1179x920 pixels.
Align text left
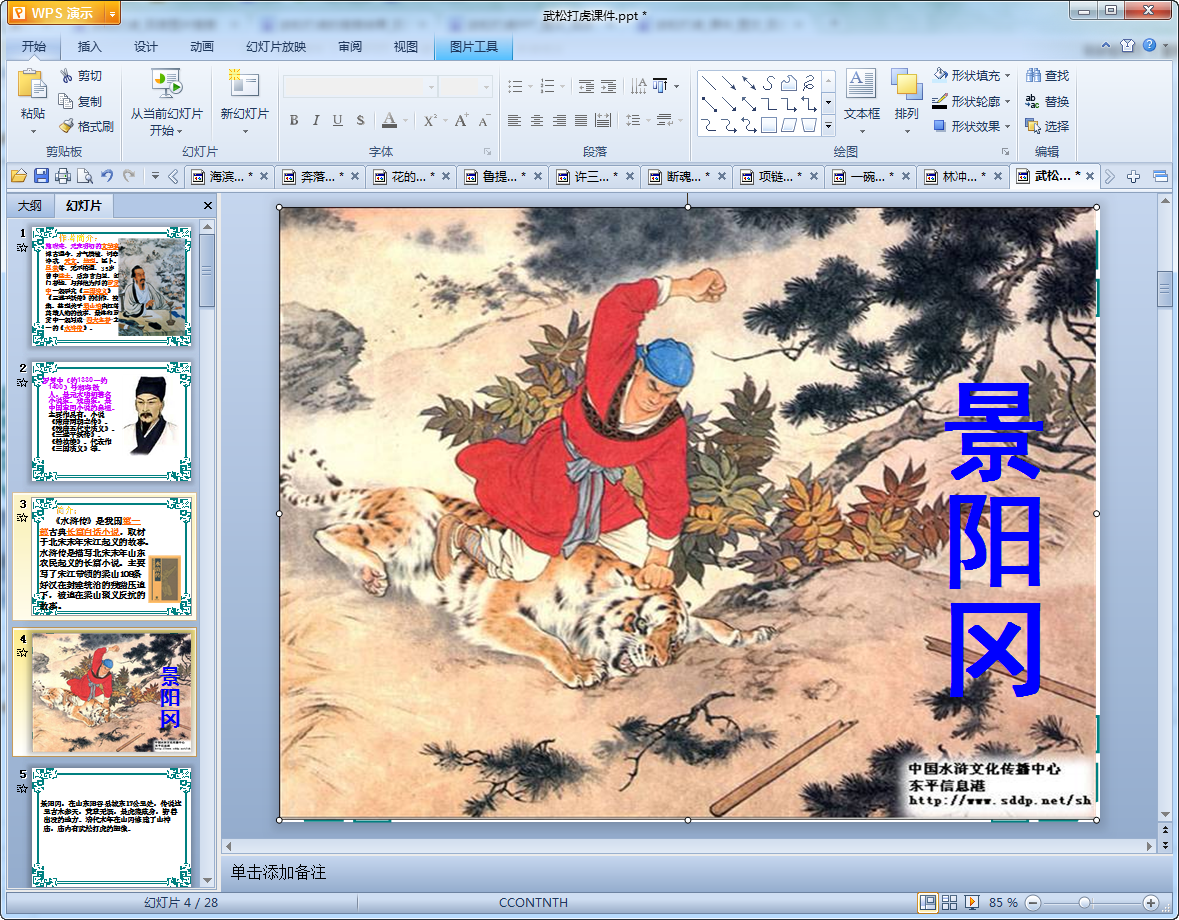coord(514,120)
